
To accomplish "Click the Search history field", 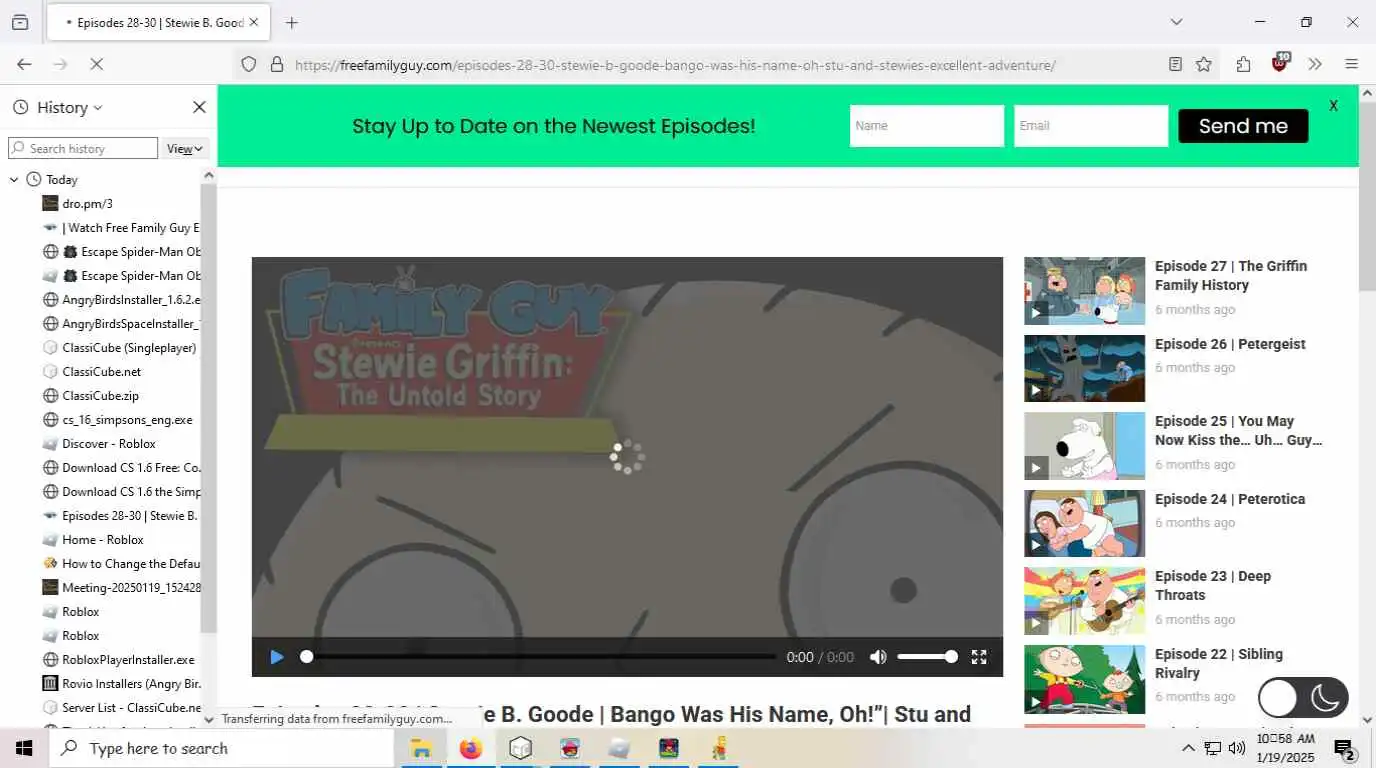I will pos(83,148).
